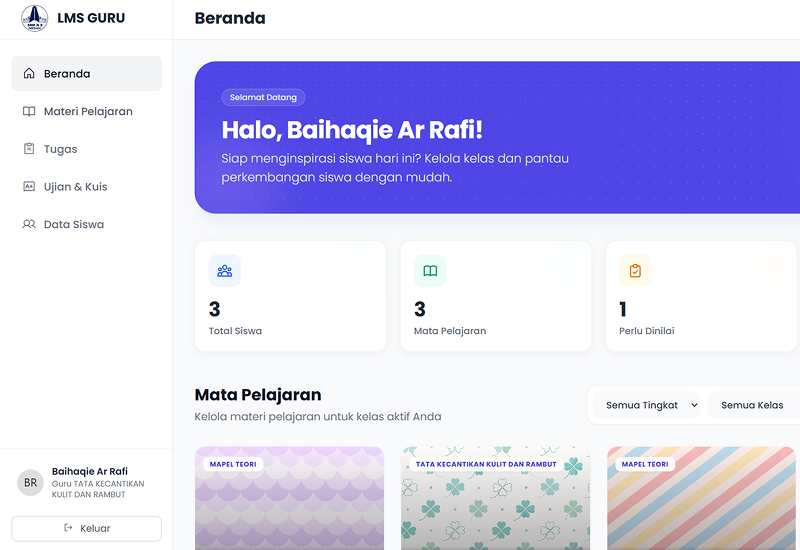
Task: Open the Semua Tingkat dropdown
Action: pos(646,405)
